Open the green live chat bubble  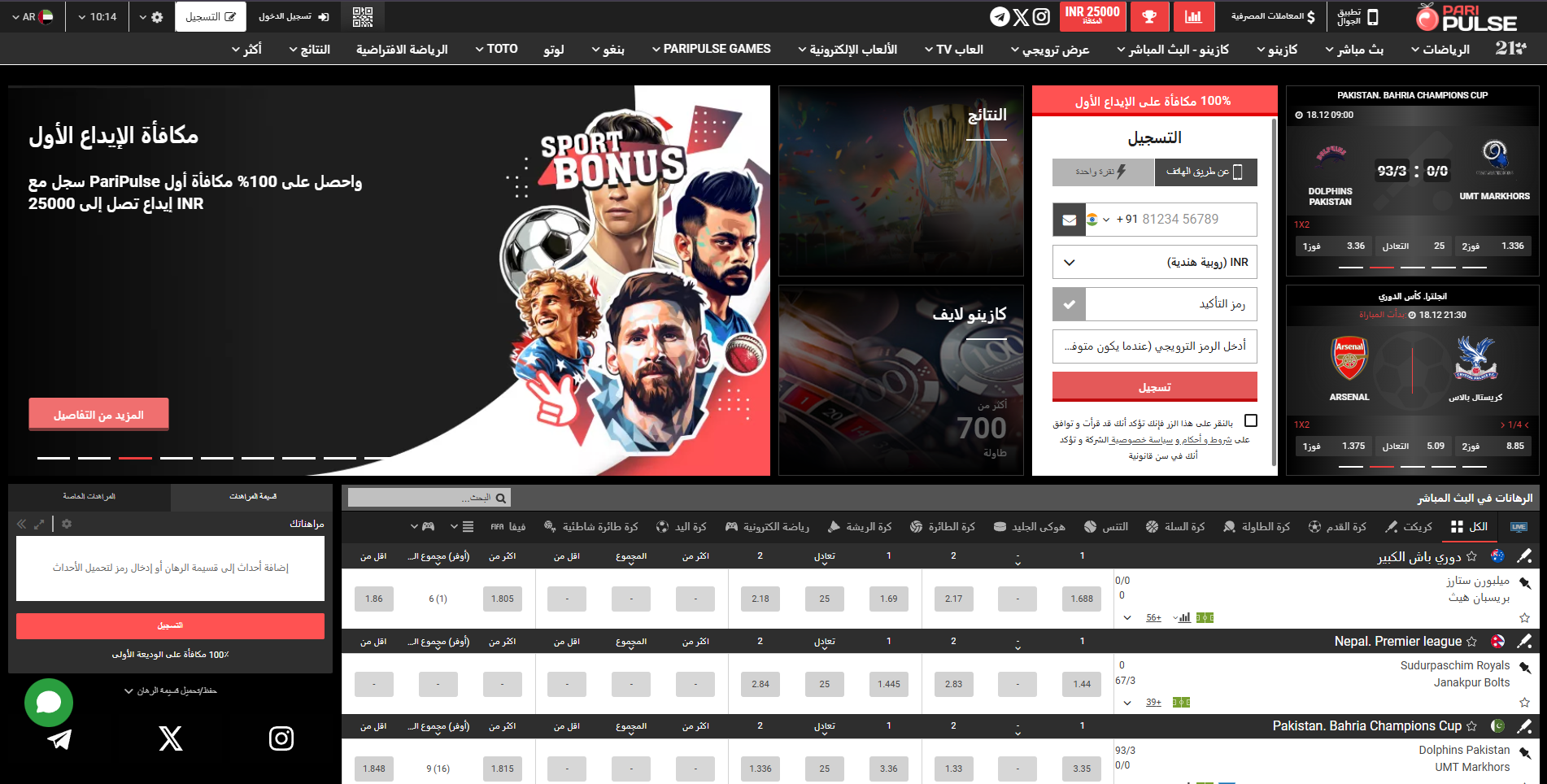point(49,702)
